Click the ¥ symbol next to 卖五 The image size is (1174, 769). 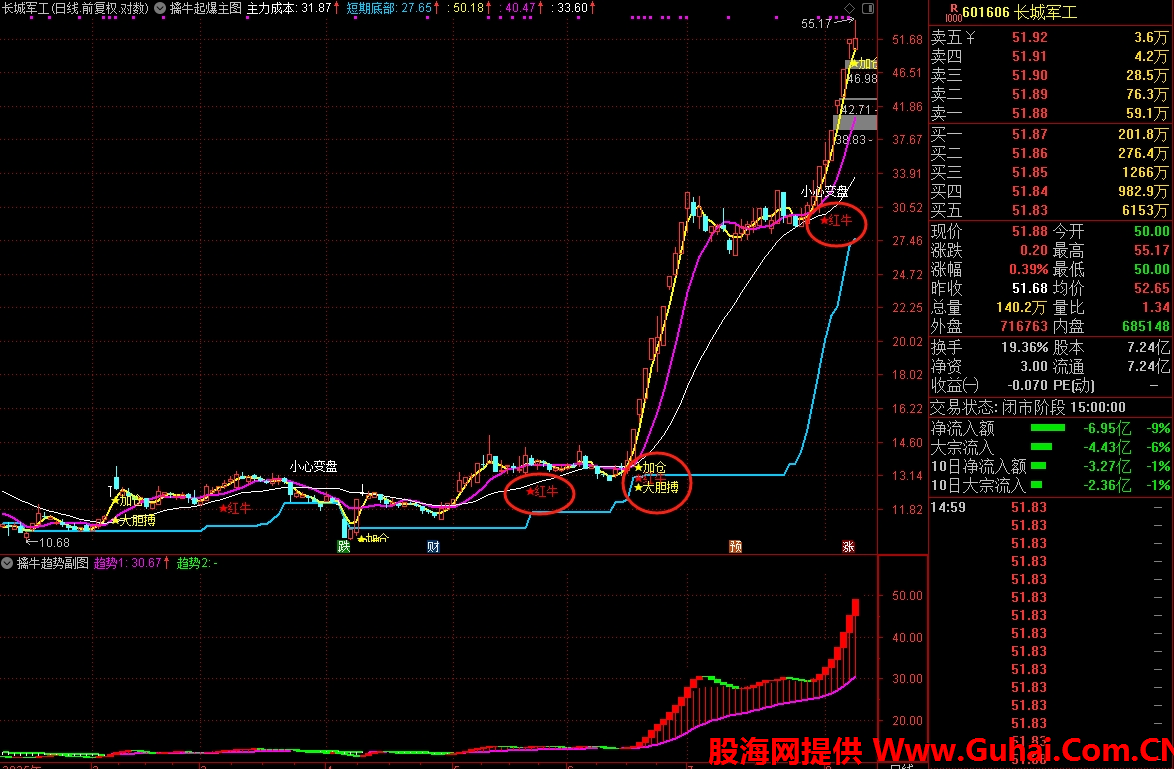pos(970,37)
